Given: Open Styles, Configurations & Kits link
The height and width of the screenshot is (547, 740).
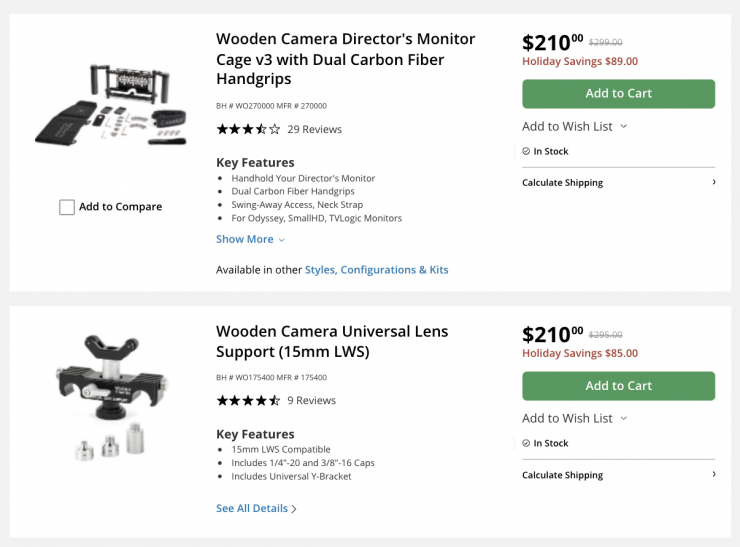Looking at the screenshot, I should [x=376, y=270].
